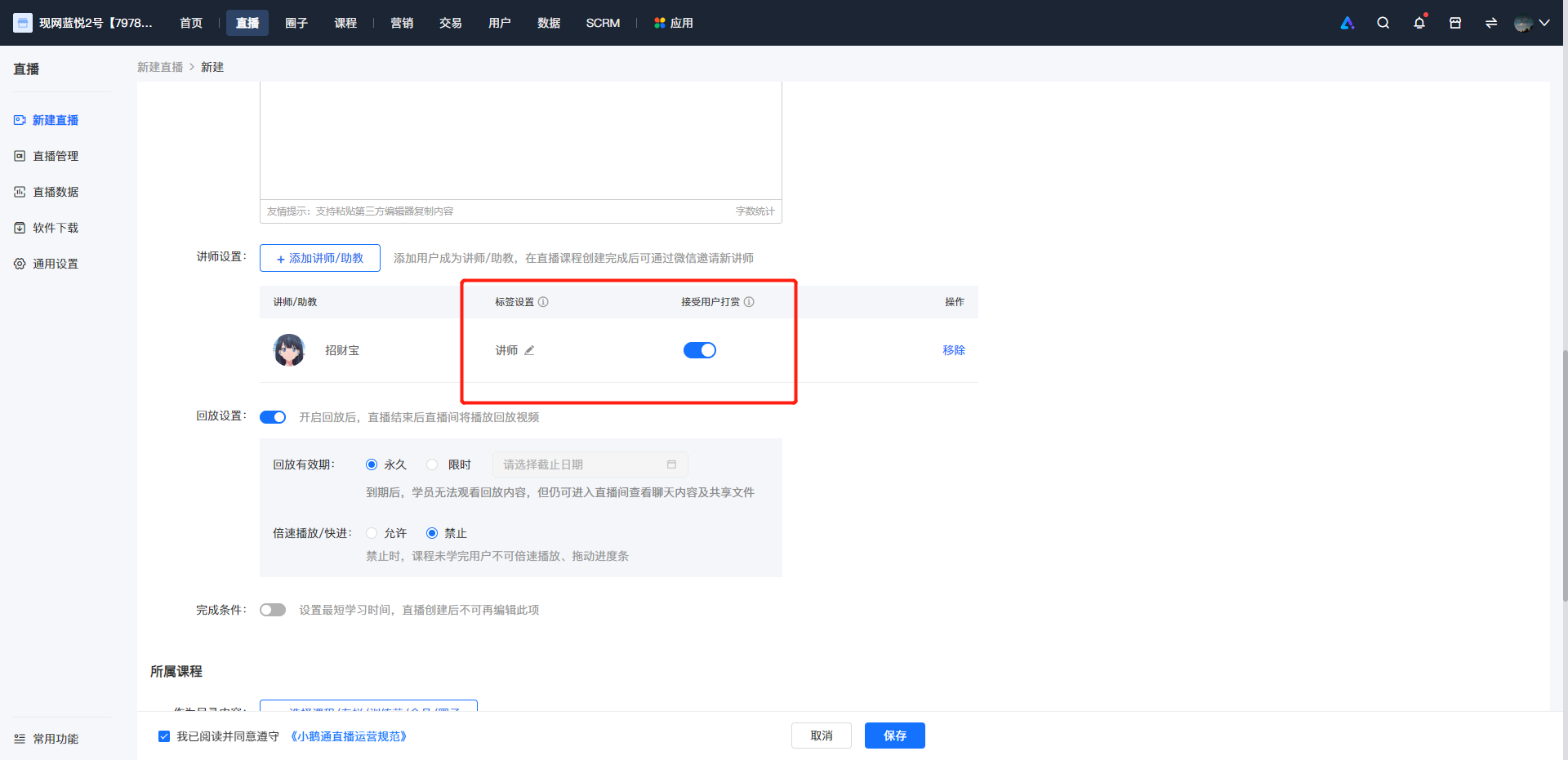Open the 营销 menu
Screen dimensions: 1568x760
[x=402, y=23]
